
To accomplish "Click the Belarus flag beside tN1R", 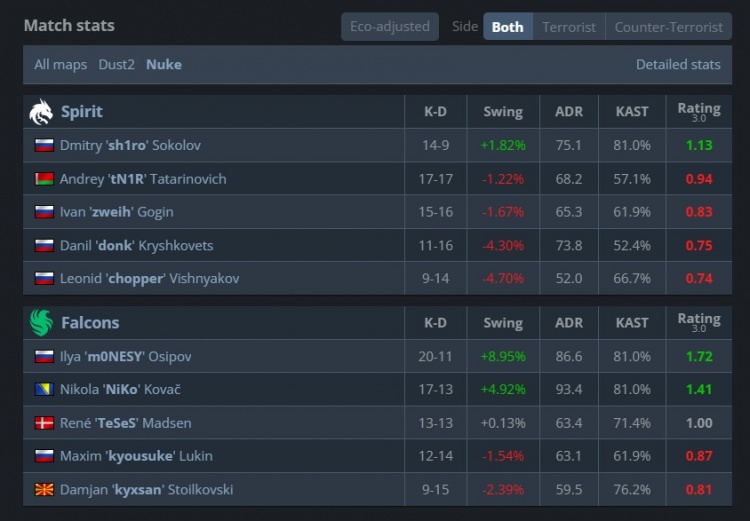I will click(x=43, y=179).
